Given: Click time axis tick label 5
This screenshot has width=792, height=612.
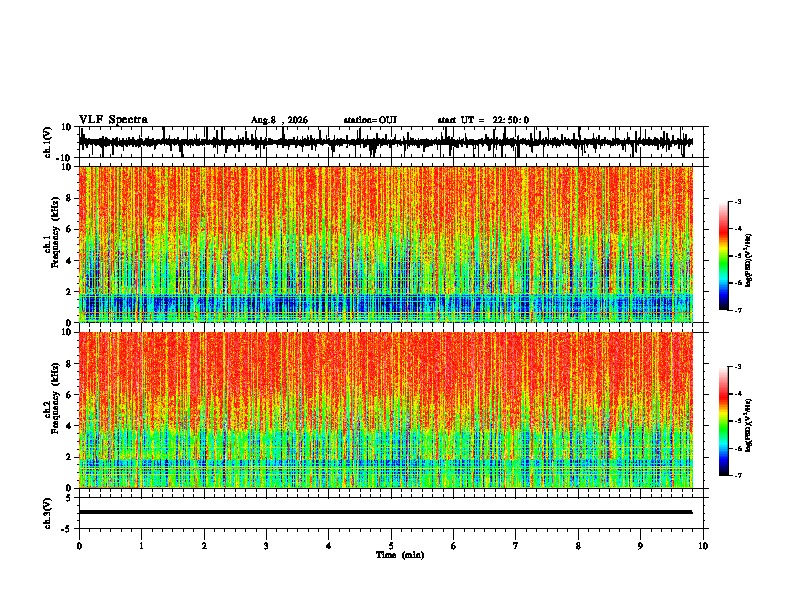Looking at the screenshot, I should point(391,546).
